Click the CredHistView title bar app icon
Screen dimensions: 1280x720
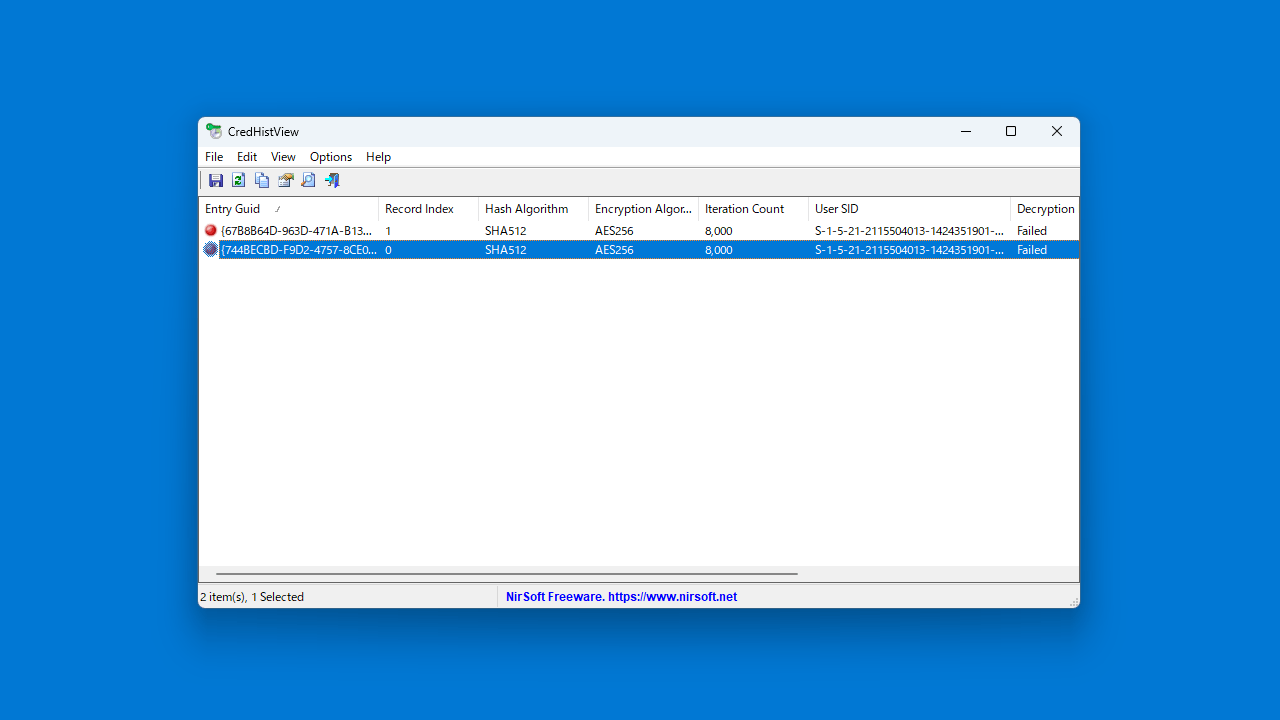point(214,131)
